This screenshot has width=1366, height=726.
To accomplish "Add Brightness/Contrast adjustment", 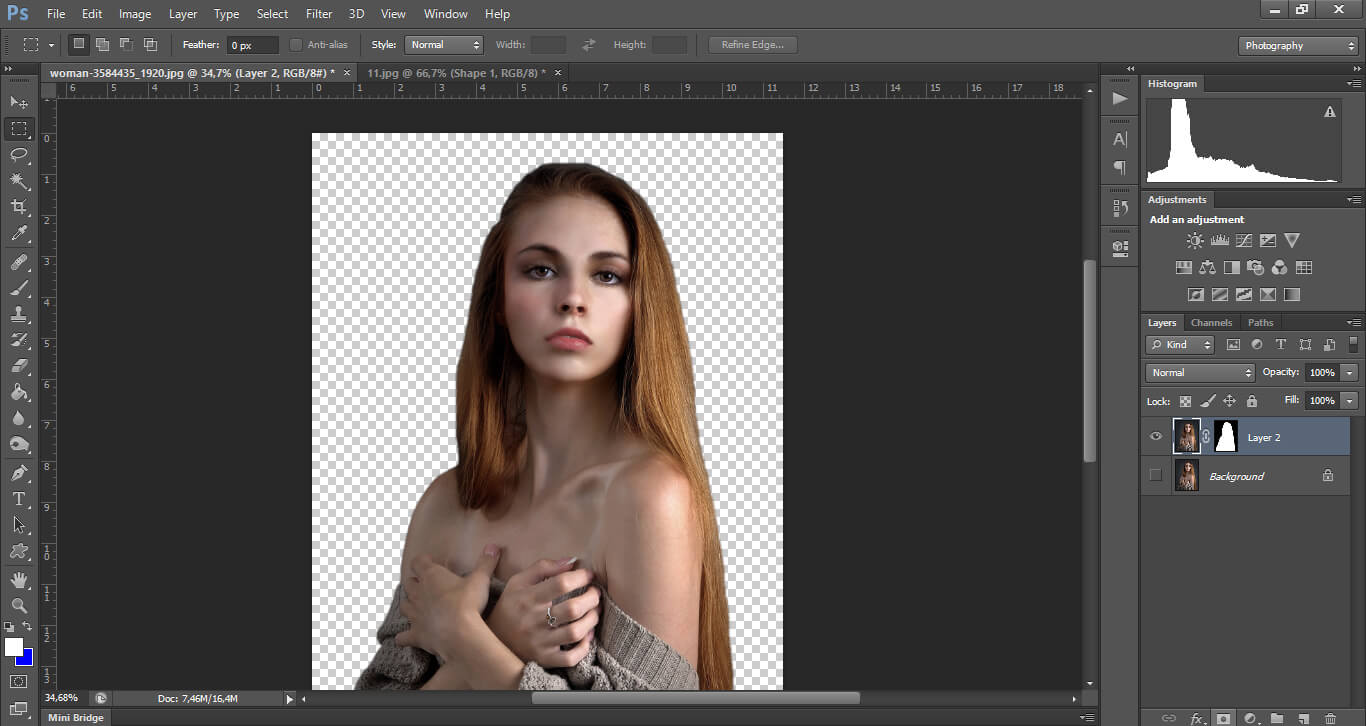I will pyautogui.click(x=1195, y=241).
